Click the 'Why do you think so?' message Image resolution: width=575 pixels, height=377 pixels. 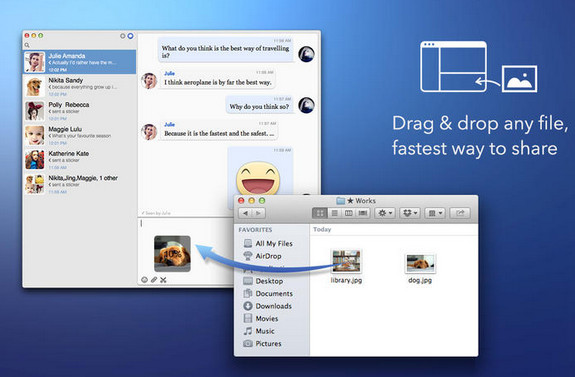[259, 105]
